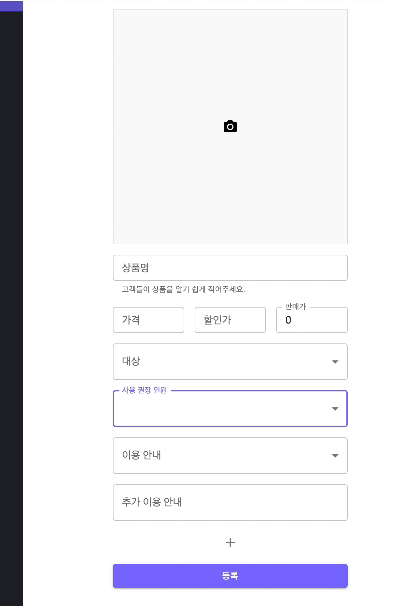The image size is (394, 606).
Task: Open the 대상 dropdown
Action: tap(230, 361)
